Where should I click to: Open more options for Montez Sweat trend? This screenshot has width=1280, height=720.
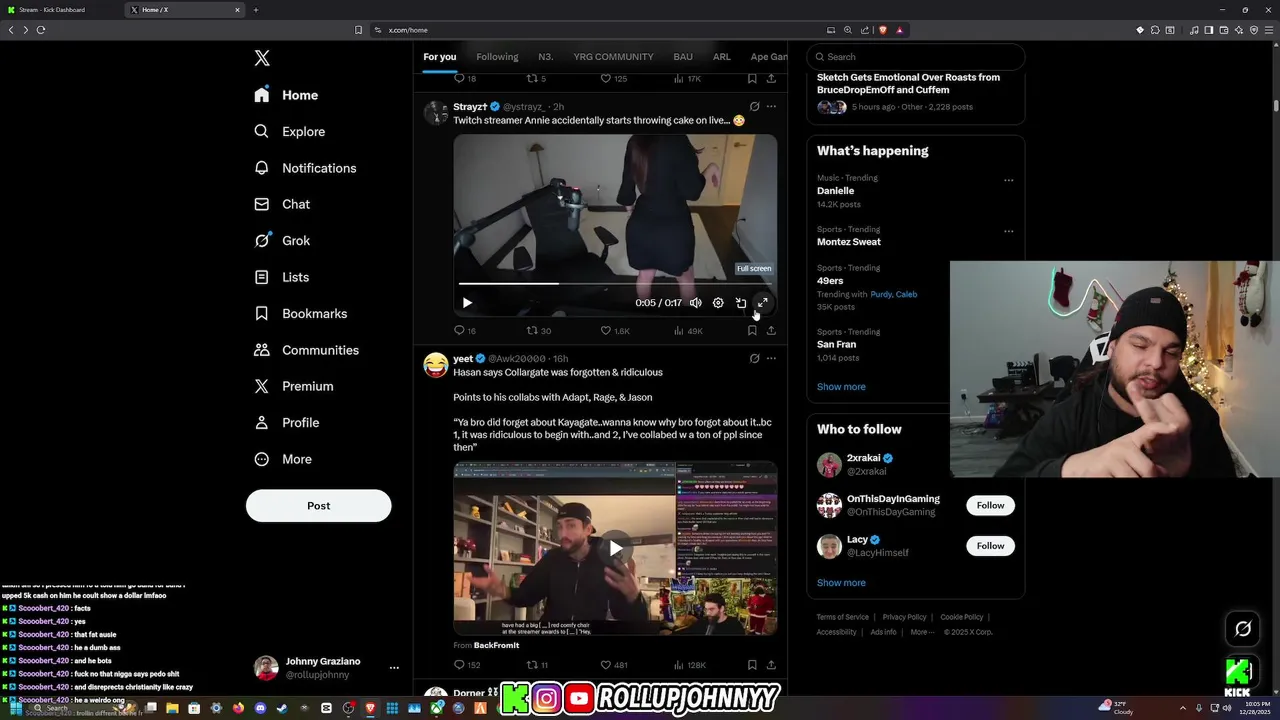coord(1009,231)
